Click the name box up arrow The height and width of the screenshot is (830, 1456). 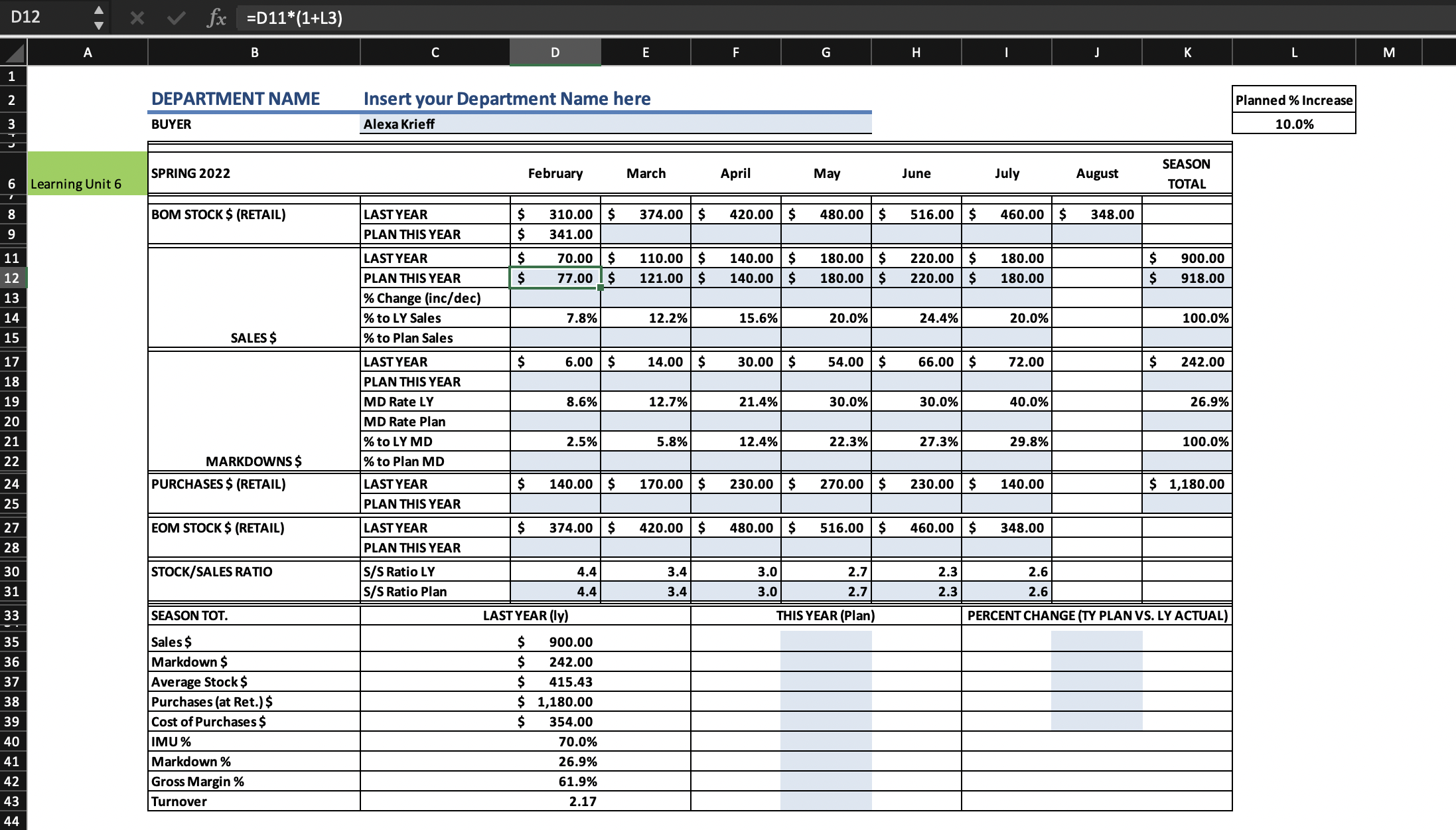98,10
